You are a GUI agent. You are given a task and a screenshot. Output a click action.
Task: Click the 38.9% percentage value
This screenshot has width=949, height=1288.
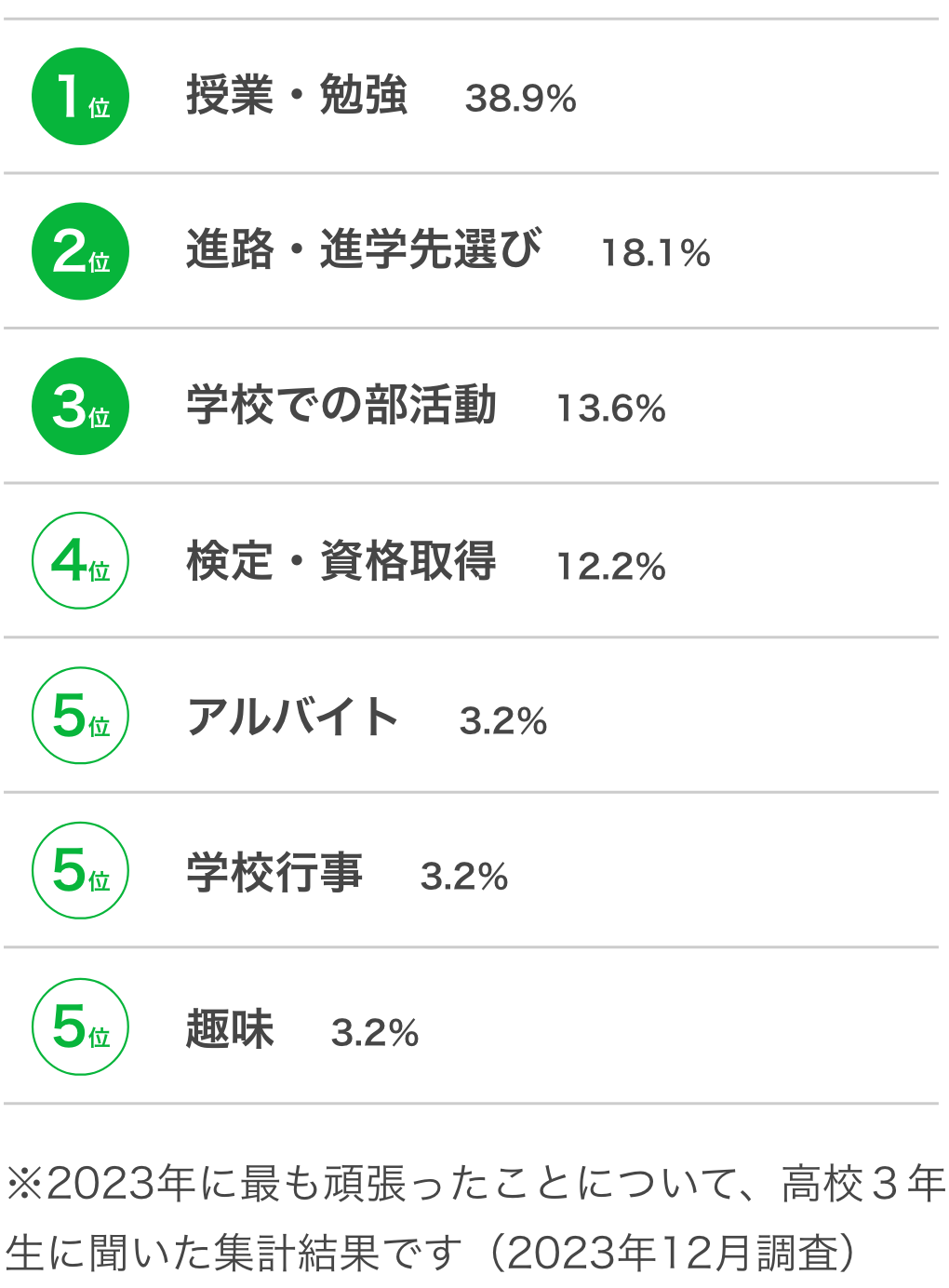click(521, 99)
